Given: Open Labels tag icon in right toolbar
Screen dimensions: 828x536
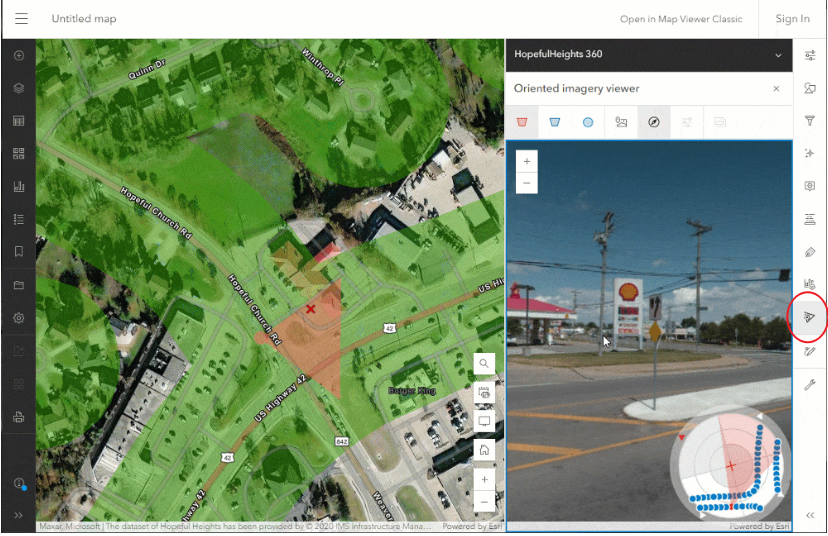Looking at the screenshot, I should (810, 252).
